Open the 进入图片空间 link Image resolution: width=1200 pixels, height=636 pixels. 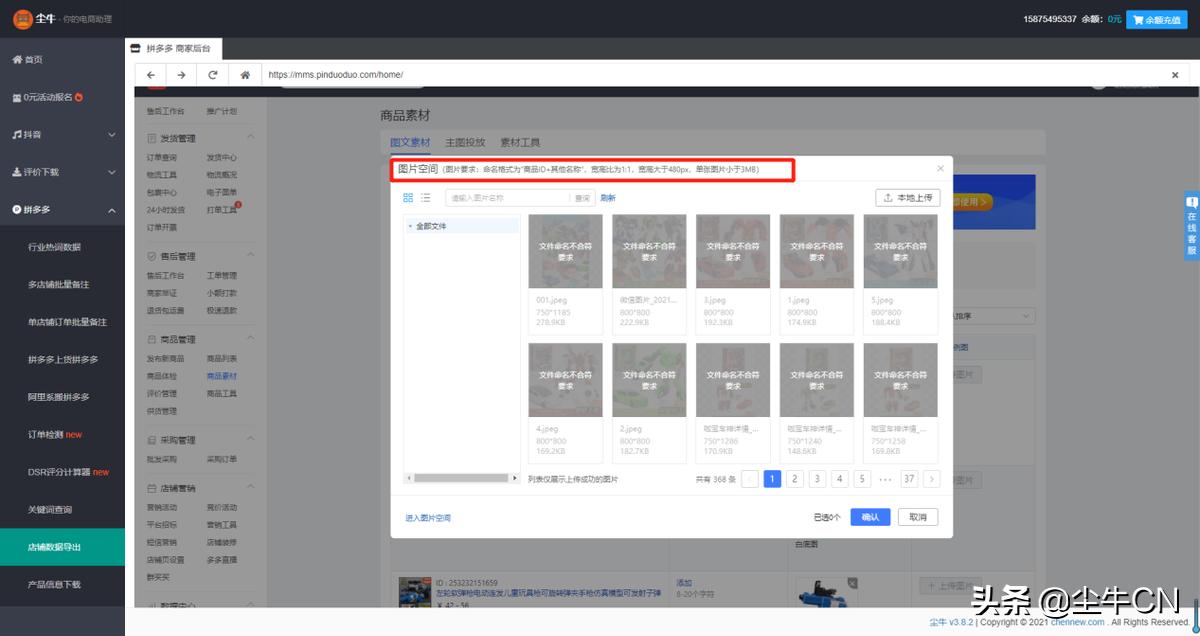(x=428, y=518)
